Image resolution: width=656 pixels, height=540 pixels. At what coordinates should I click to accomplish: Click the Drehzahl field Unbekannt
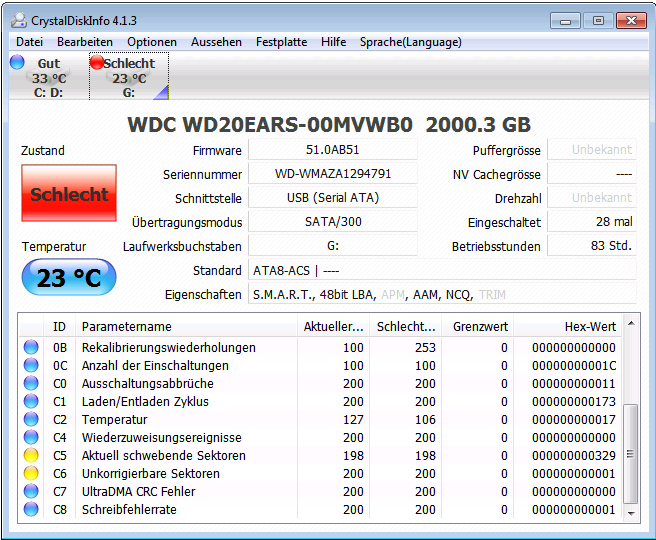[x=592, y=197]
